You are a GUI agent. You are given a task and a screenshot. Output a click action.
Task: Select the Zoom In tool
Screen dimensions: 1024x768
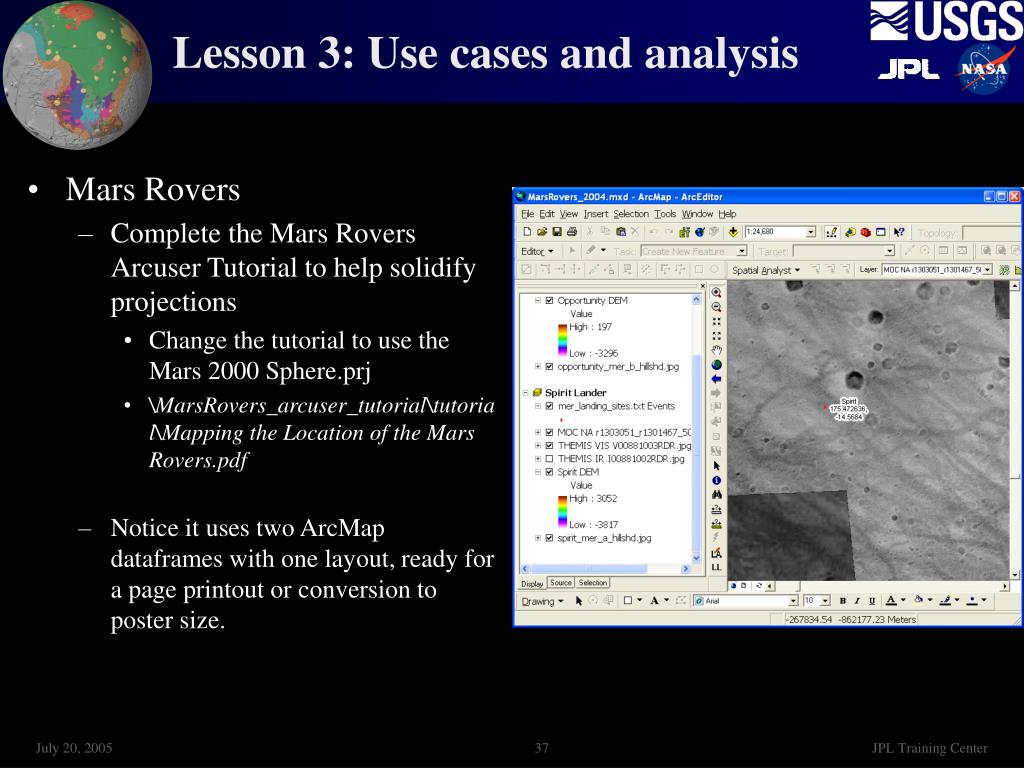click(x=716, y=293)
